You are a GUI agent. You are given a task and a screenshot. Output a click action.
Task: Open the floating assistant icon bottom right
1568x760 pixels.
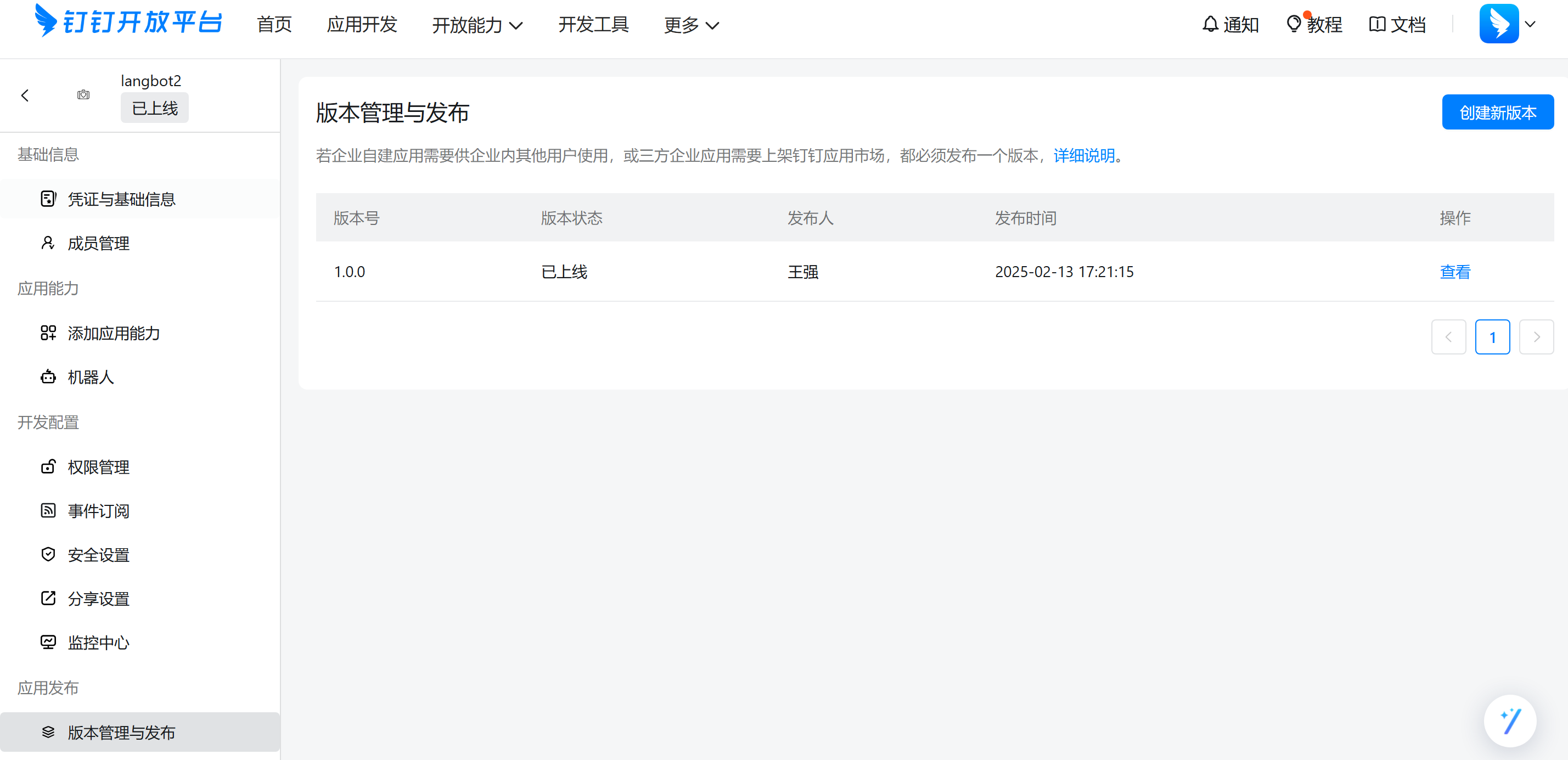1510,720
